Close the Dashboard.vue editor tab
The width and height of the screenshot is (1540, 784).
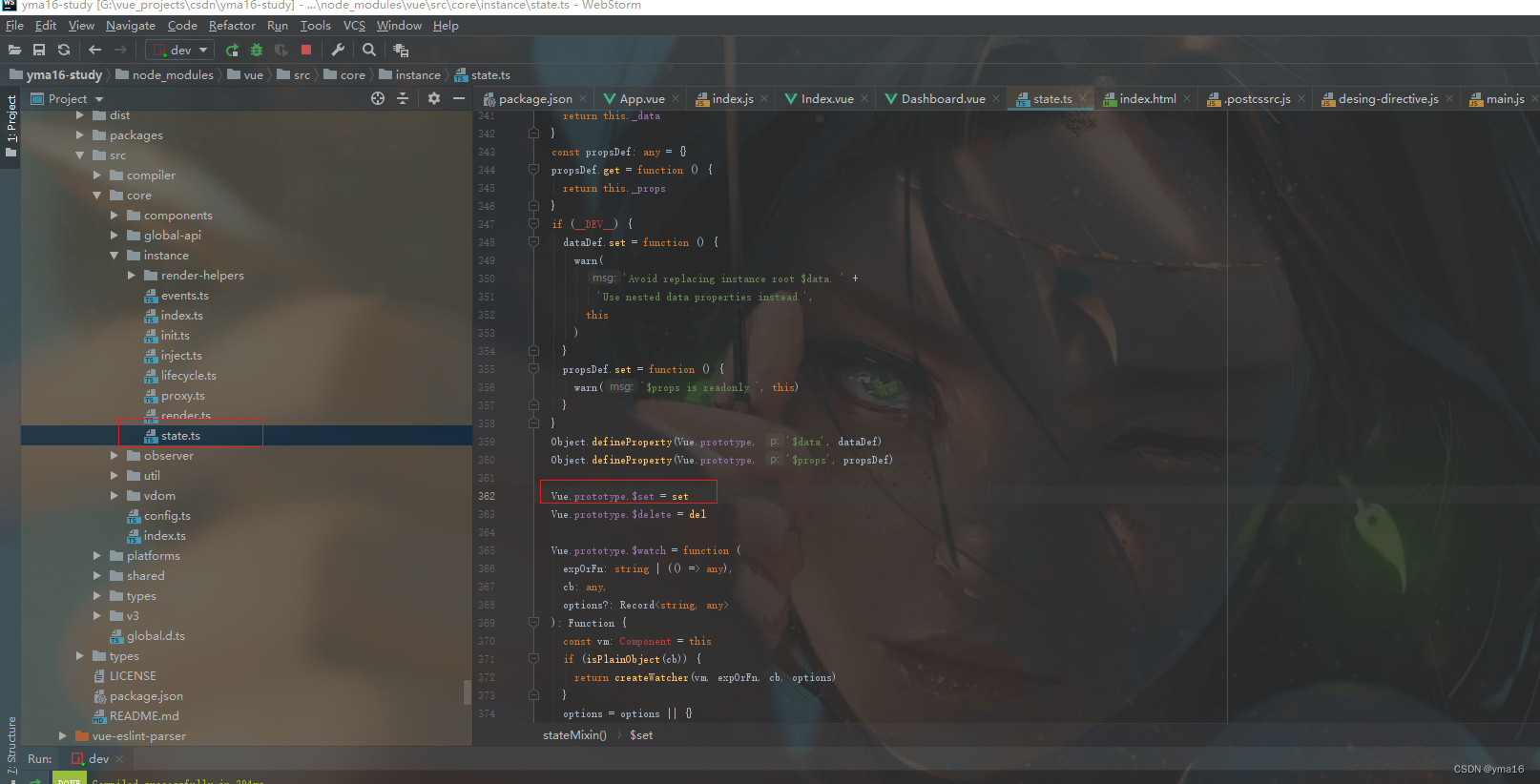(x=996, y=98)
